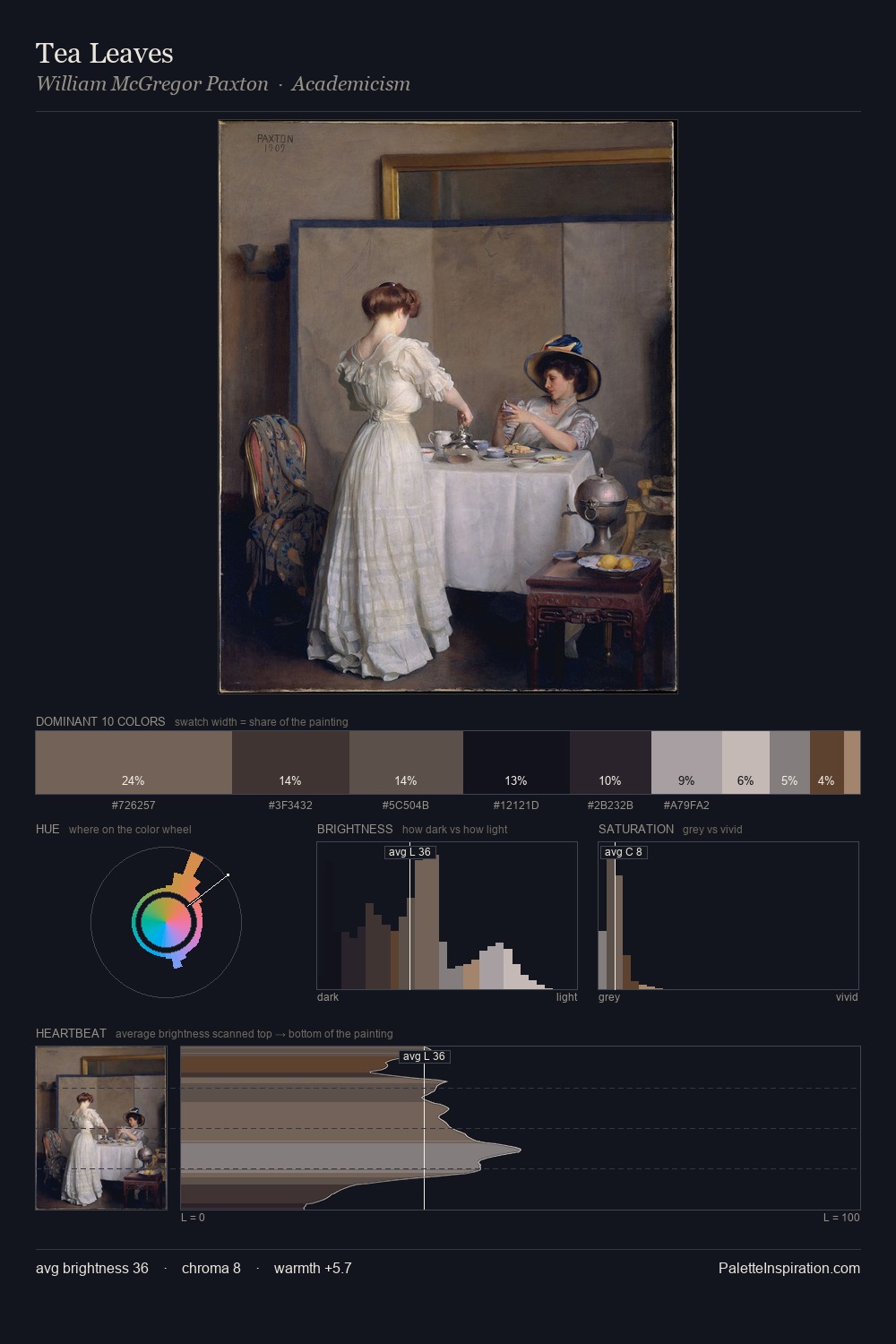Click the hex label #726257
The height and width of the screenshot is (1344, 896).
(x=134, y=805)
